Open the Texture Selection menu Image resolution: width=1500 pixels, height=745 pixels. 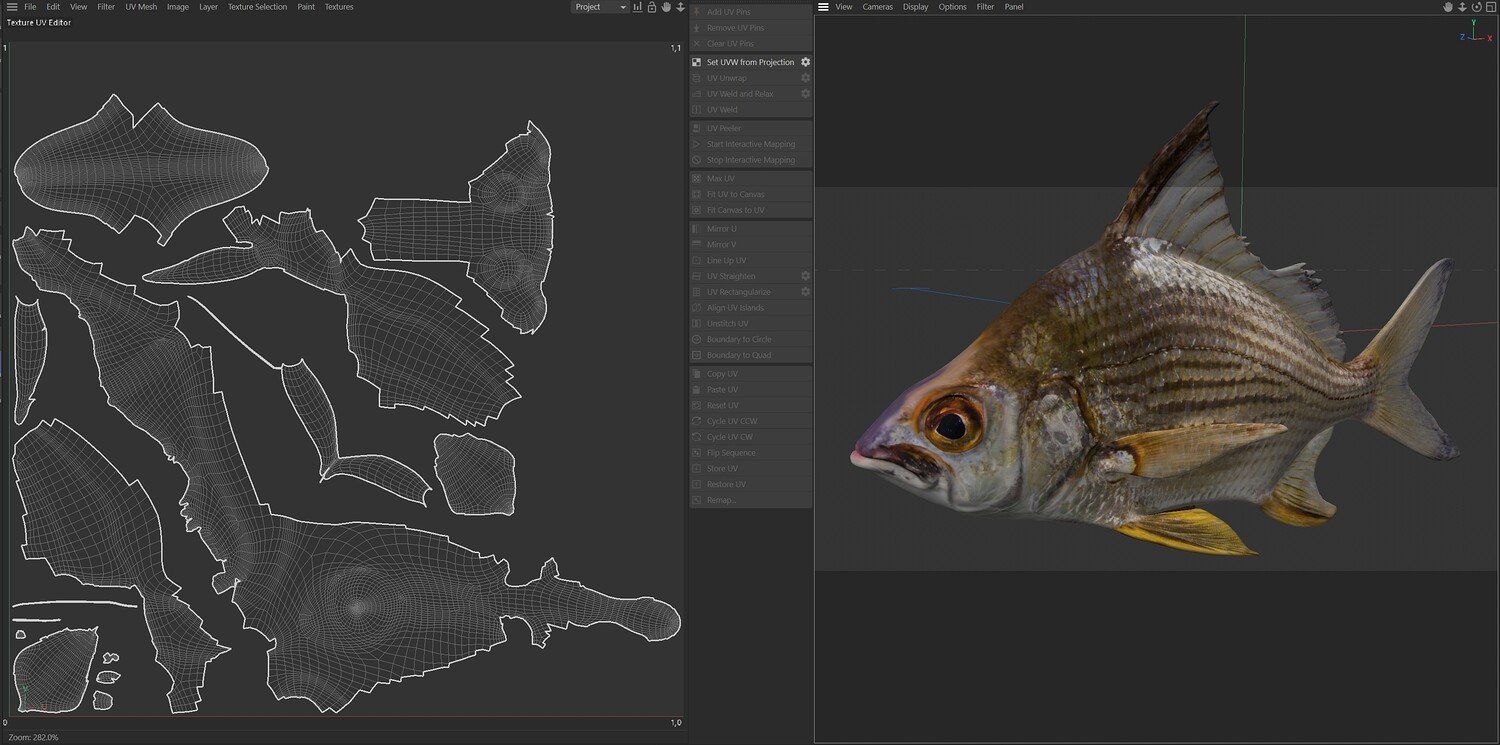click(257, 7)
